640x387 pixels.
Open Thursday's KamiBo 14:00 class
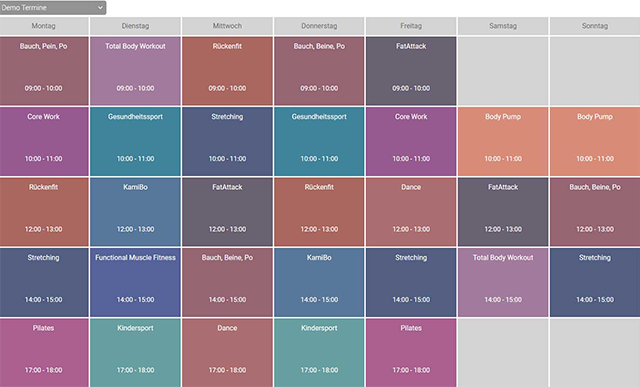(319, 282)
